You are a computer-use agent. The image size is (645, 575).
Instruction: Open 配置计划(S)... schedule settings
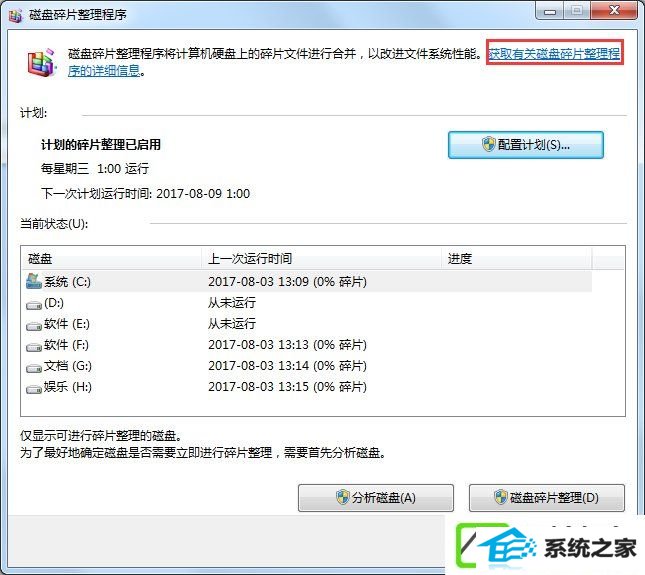526,145
